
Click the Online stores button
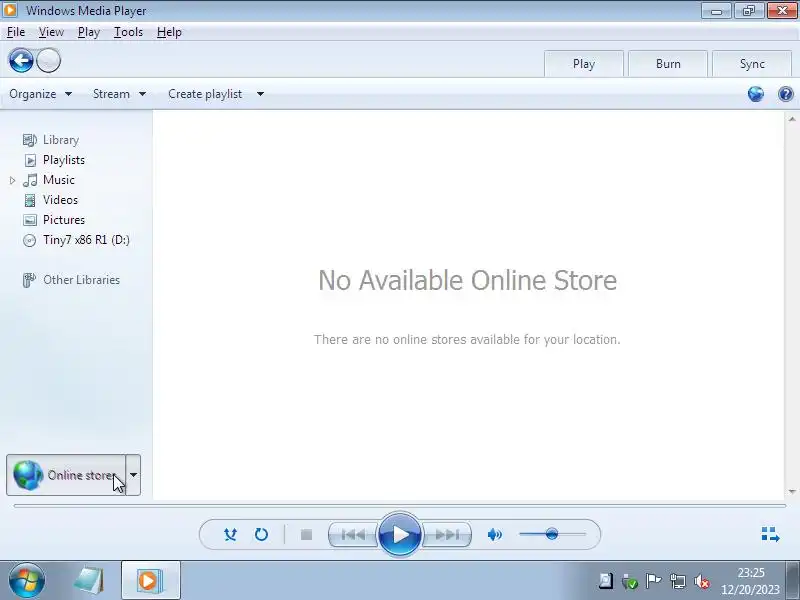[x=66, y=475]
